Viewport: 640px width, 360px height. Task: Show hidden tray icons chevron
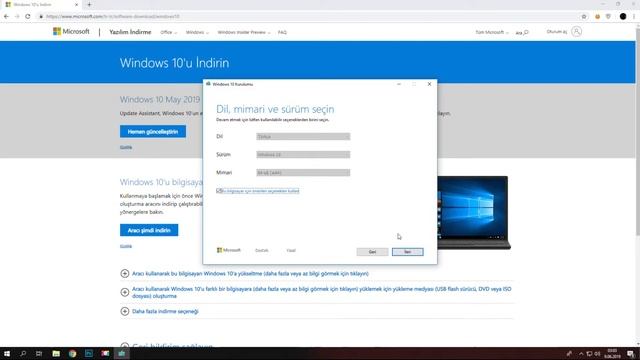click(x=581, y=353)
